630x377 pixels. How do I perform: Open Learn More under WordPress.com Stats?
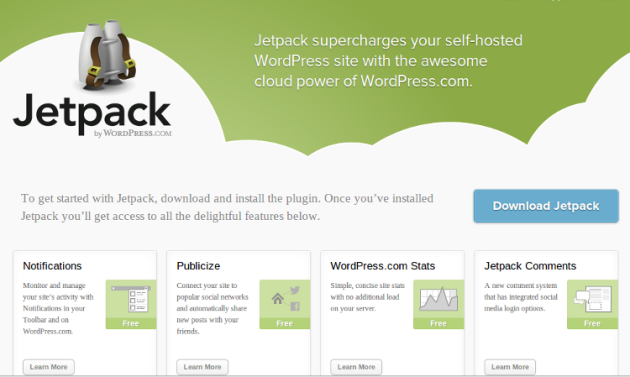pos(356,367)
